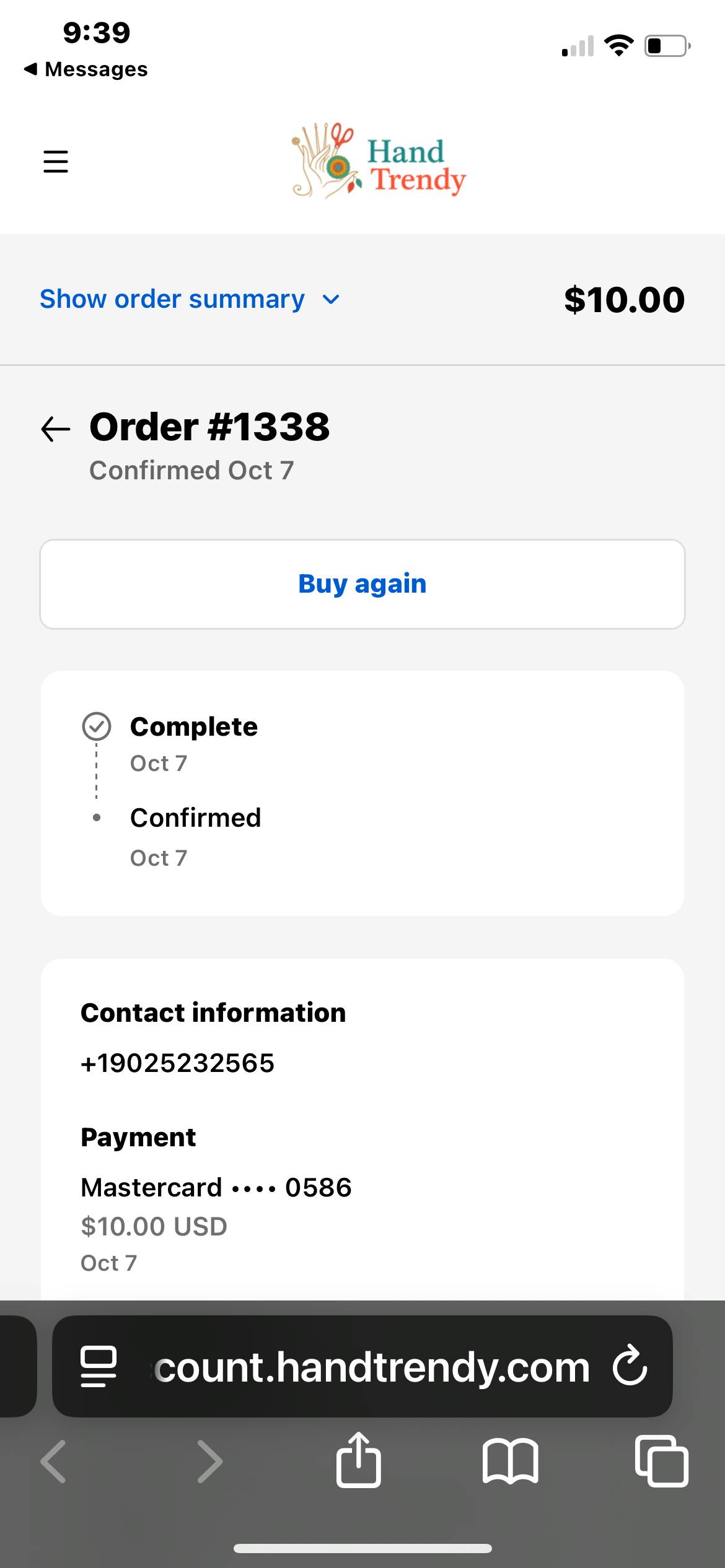Go forward with Safari toolbar arrow
Viewport: 725px width, 1568px height.
point(209,1460)
